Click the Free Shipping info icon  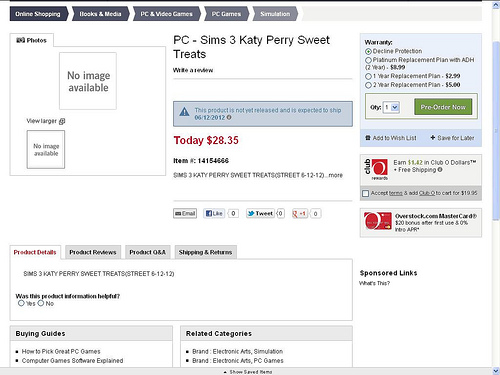[440, 170]
